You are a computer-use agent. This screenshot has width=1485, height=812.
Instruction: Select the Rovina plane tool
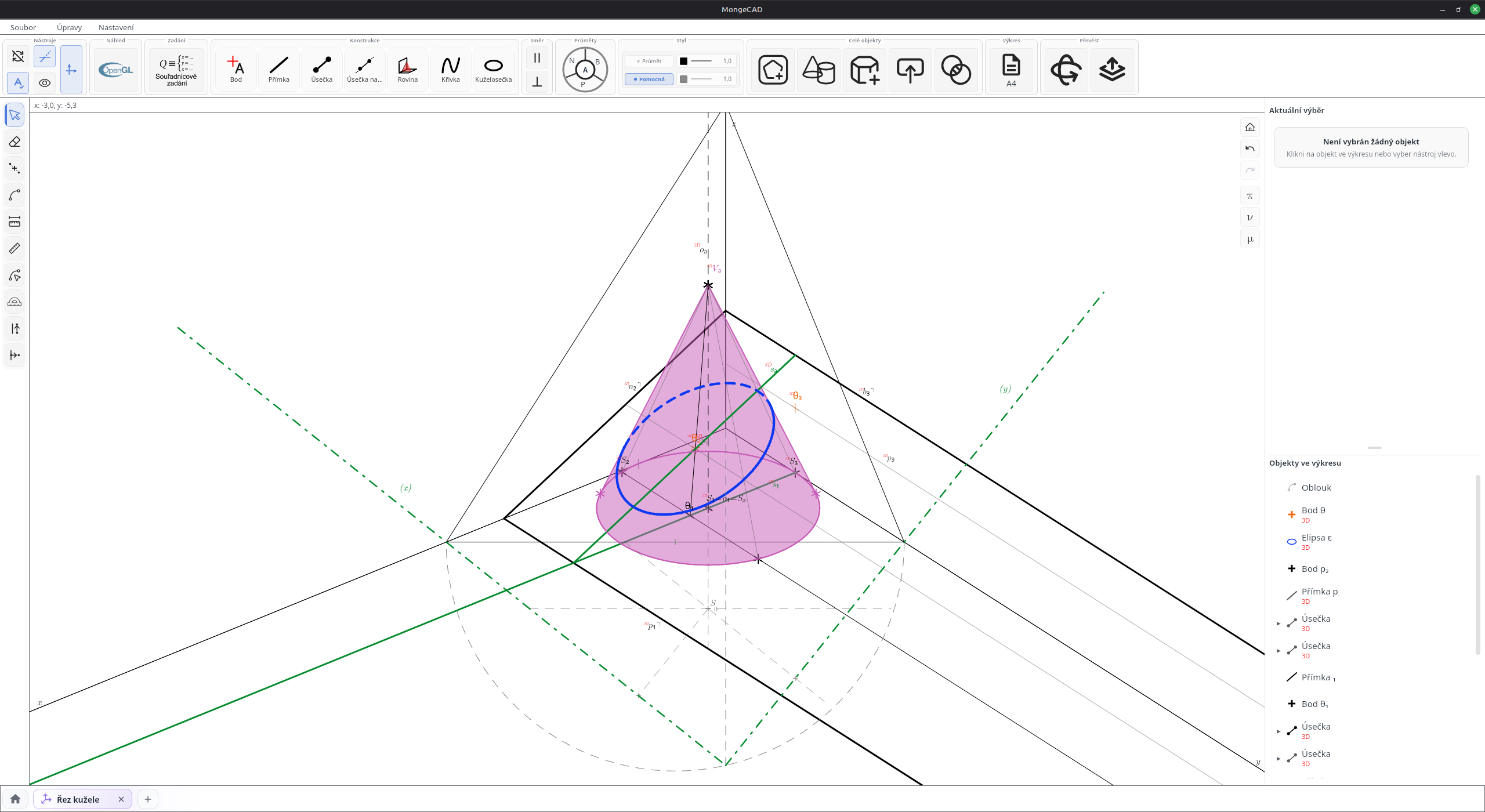[407, 69]
